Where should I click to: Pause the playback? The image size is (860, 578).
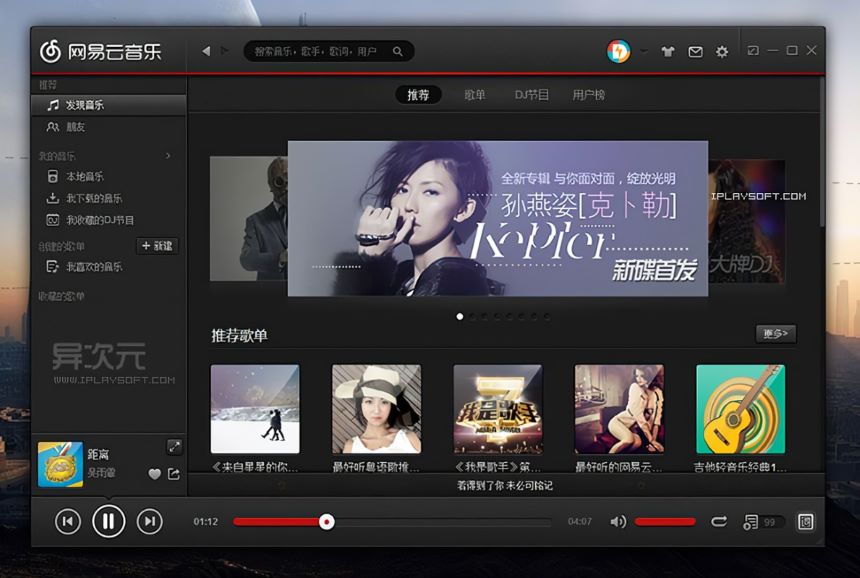[109, 522]
